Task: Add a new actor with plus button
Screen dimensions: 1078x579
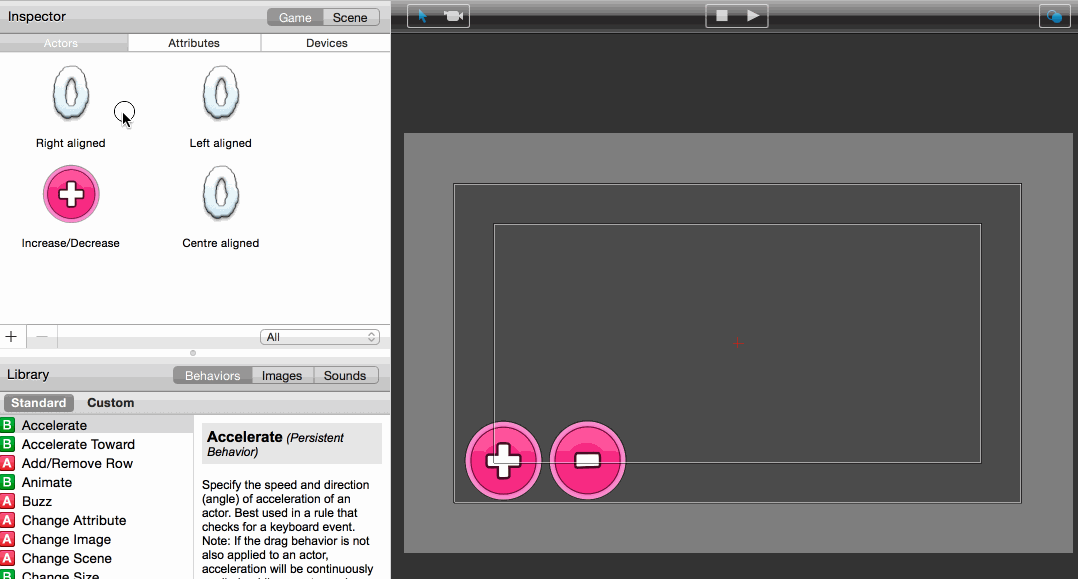Action: 12,337
